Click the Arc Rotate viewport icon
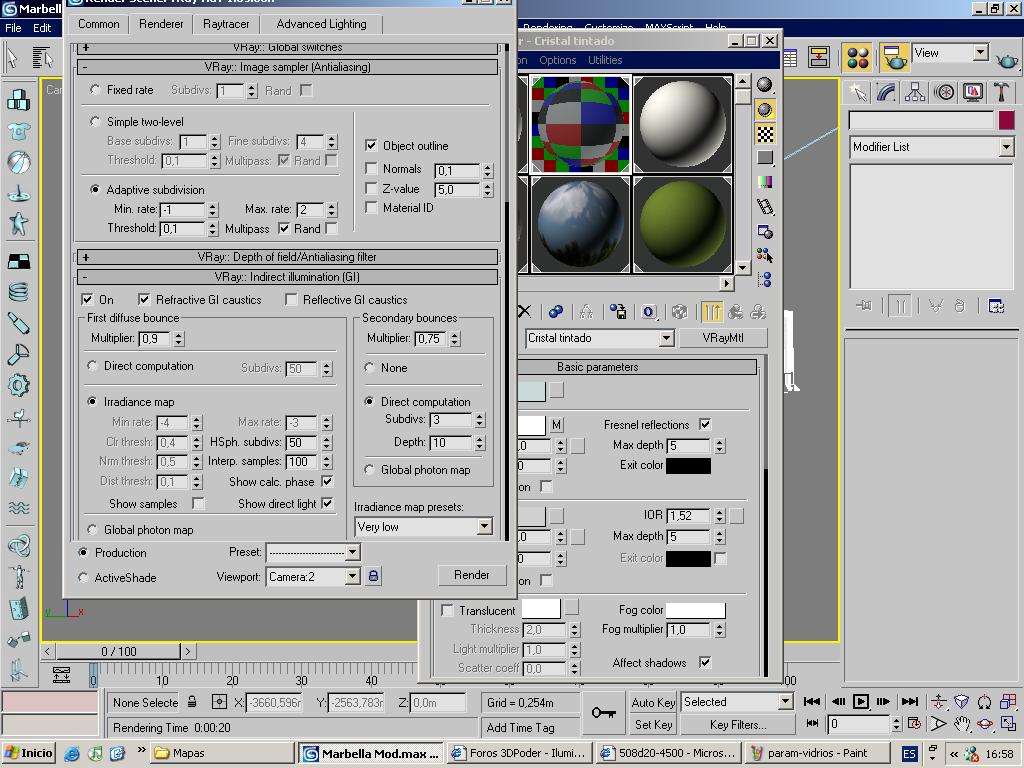 coord(985,724)
